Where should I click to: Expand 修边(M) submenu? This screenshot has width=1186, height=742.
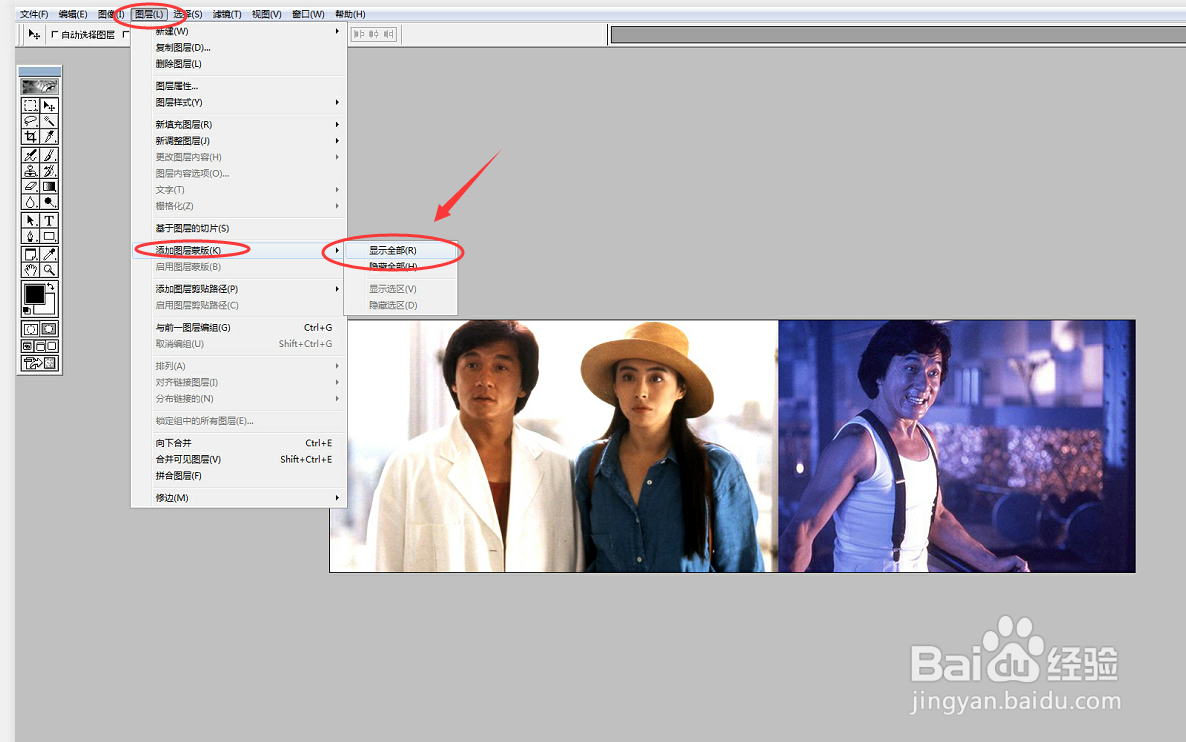click(x=239, y=498)
